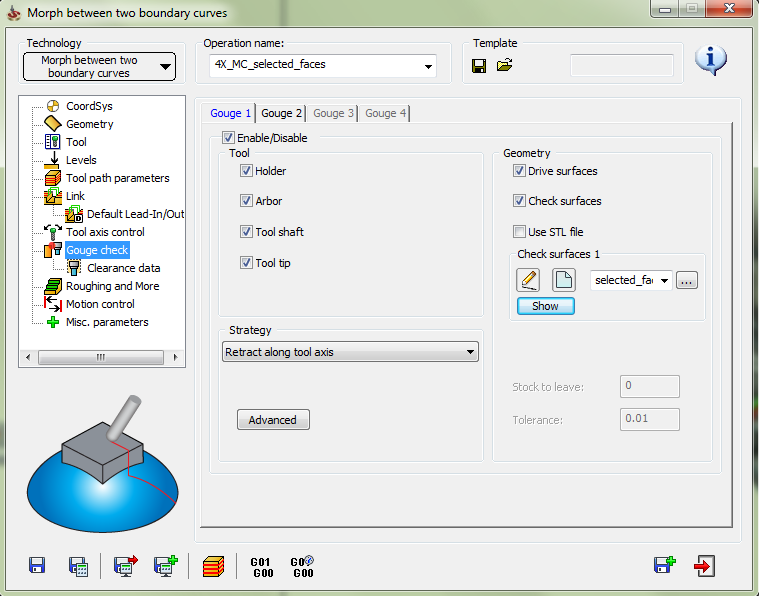Click the Advanced button
The image size is (759, 596).
[x=273, y=420]
